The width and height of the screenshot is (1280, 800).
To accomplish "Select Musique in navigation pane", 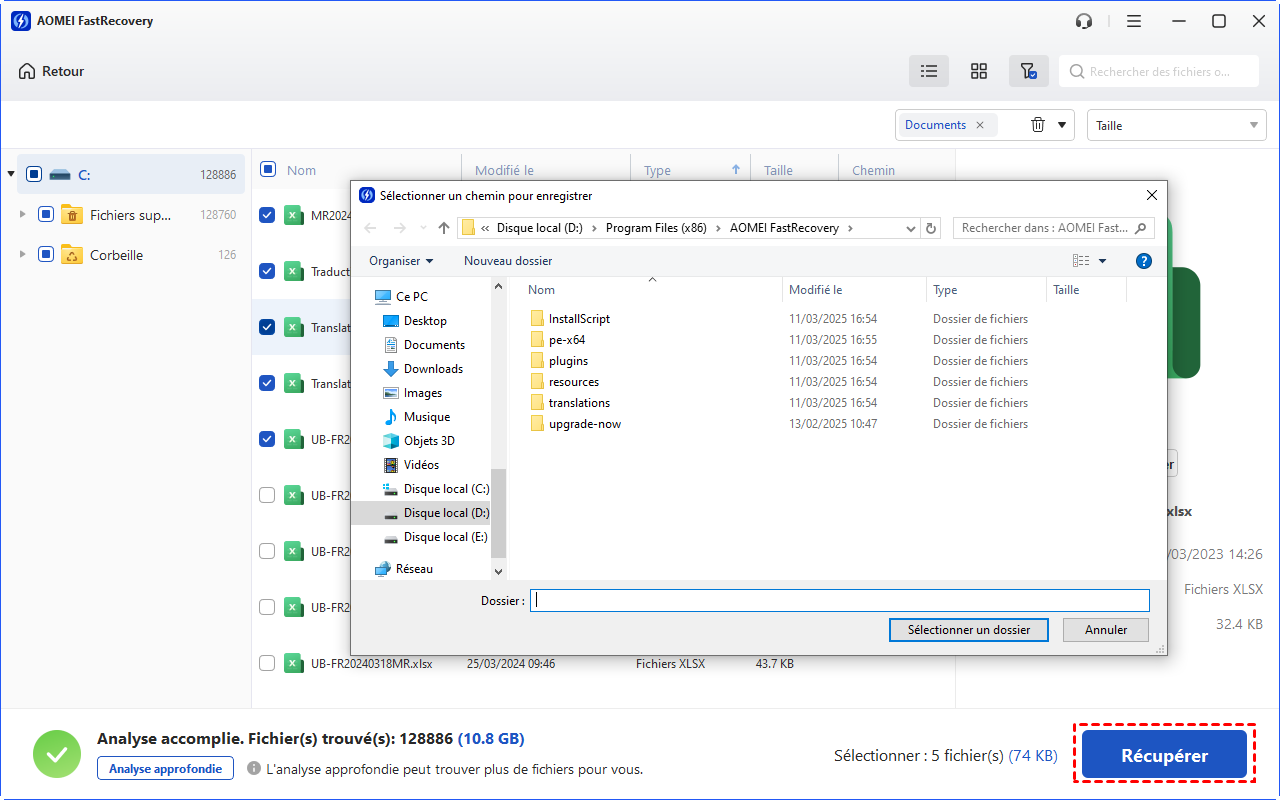I will [x=427, y=417].
